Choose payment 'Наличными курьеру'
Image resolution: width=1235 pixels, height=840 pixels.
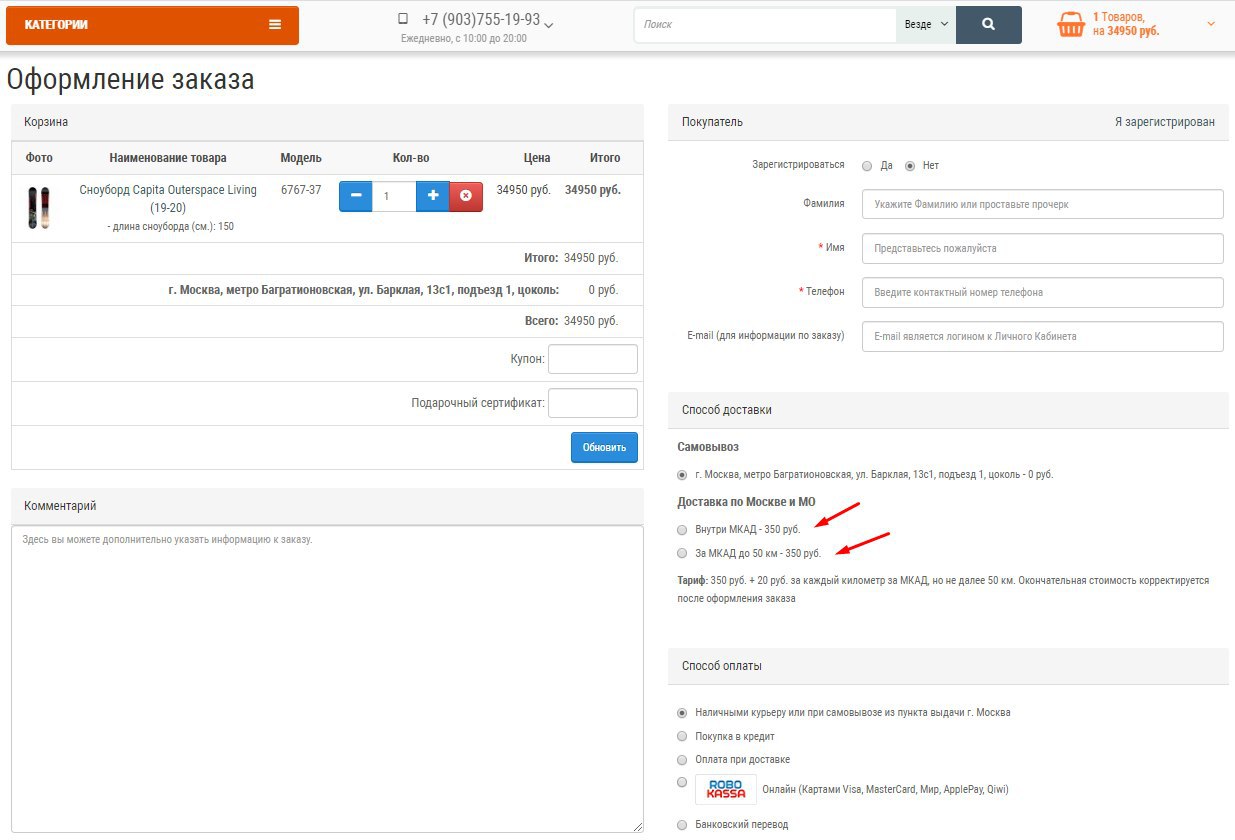tap(682, 713)
